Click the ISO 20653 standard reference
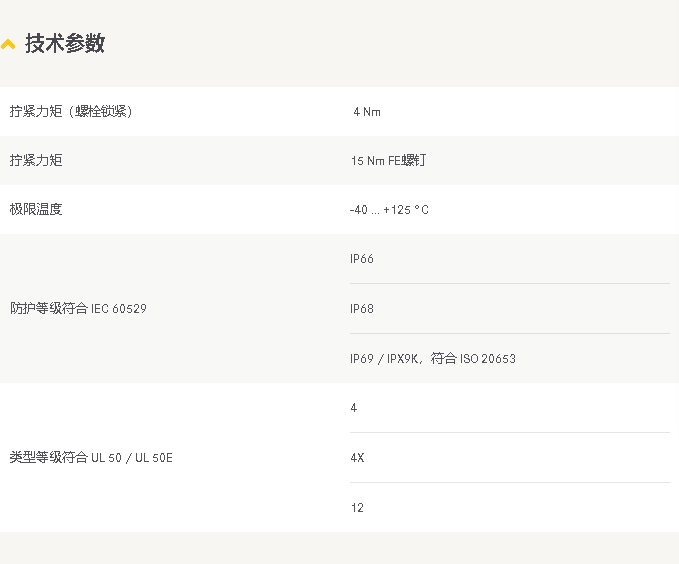Screen dimensions: 679x564 pos(488,359)
